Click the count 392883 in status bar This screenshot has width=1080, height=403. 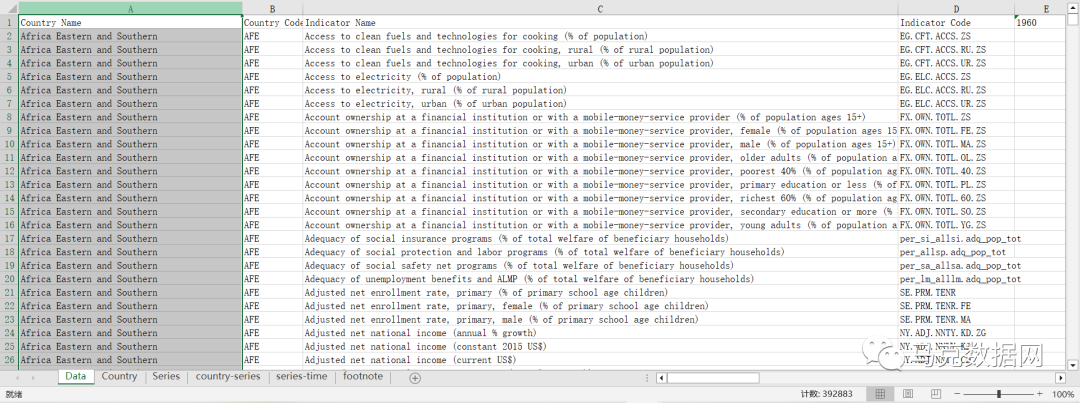point(827,394)
